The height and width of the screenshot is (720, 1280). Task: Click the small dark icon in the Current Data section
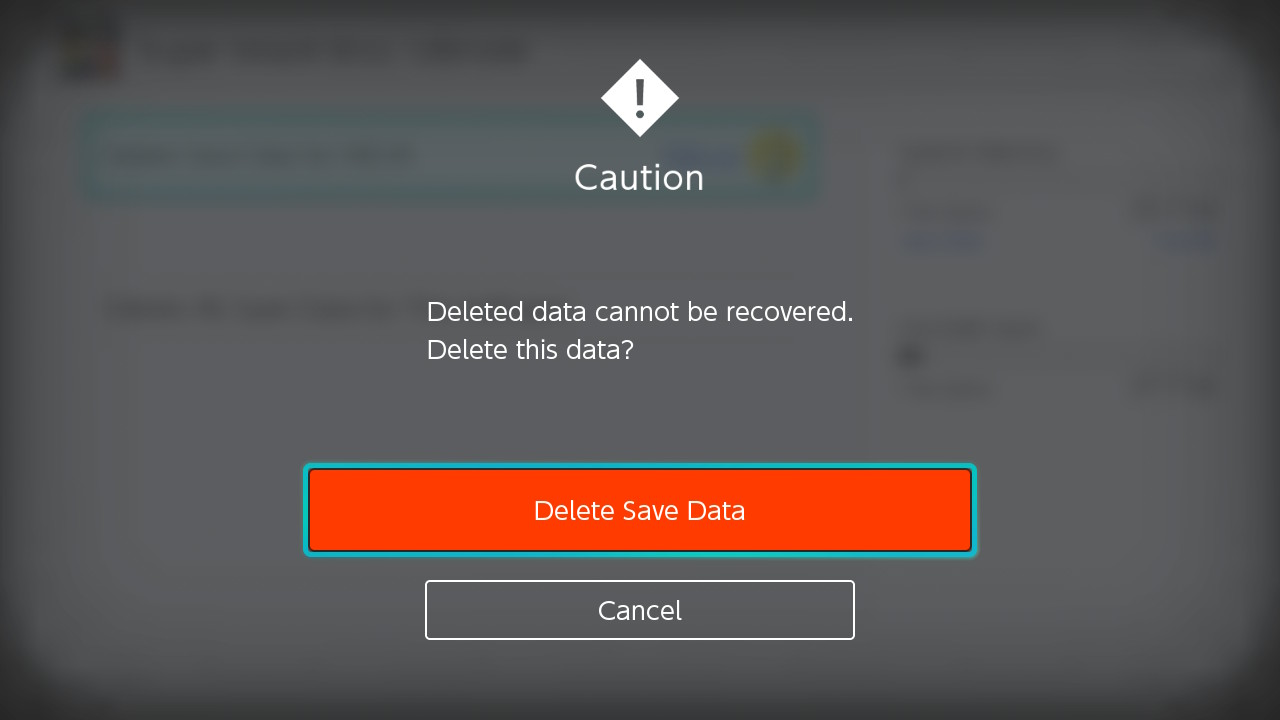911,357
